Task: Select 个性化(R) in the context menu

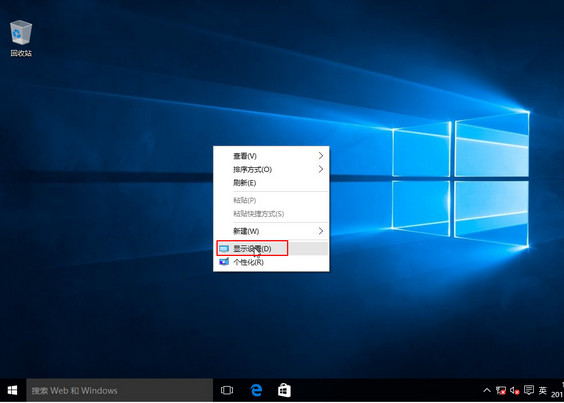Action: pyautogui.click(x=271, y=262)
